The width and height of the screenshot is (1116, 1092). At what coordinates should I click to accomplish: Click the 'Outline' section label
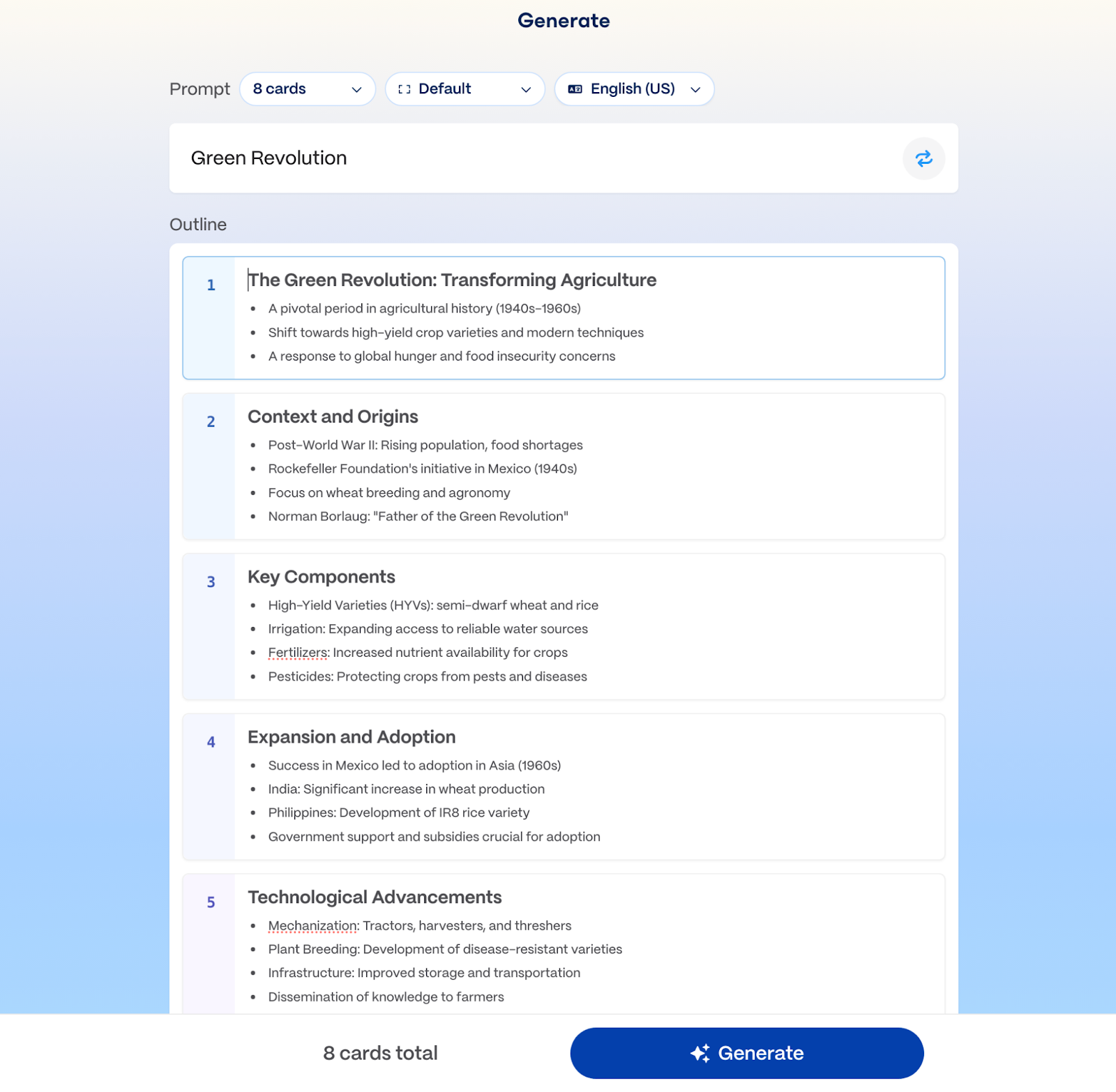click(198, 225)
